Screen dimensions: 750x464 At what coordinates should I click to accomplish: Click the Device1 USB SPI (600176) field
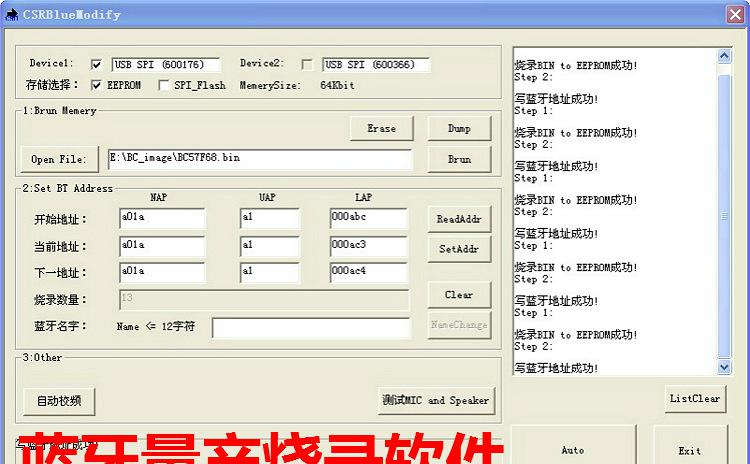coord(166,65)
